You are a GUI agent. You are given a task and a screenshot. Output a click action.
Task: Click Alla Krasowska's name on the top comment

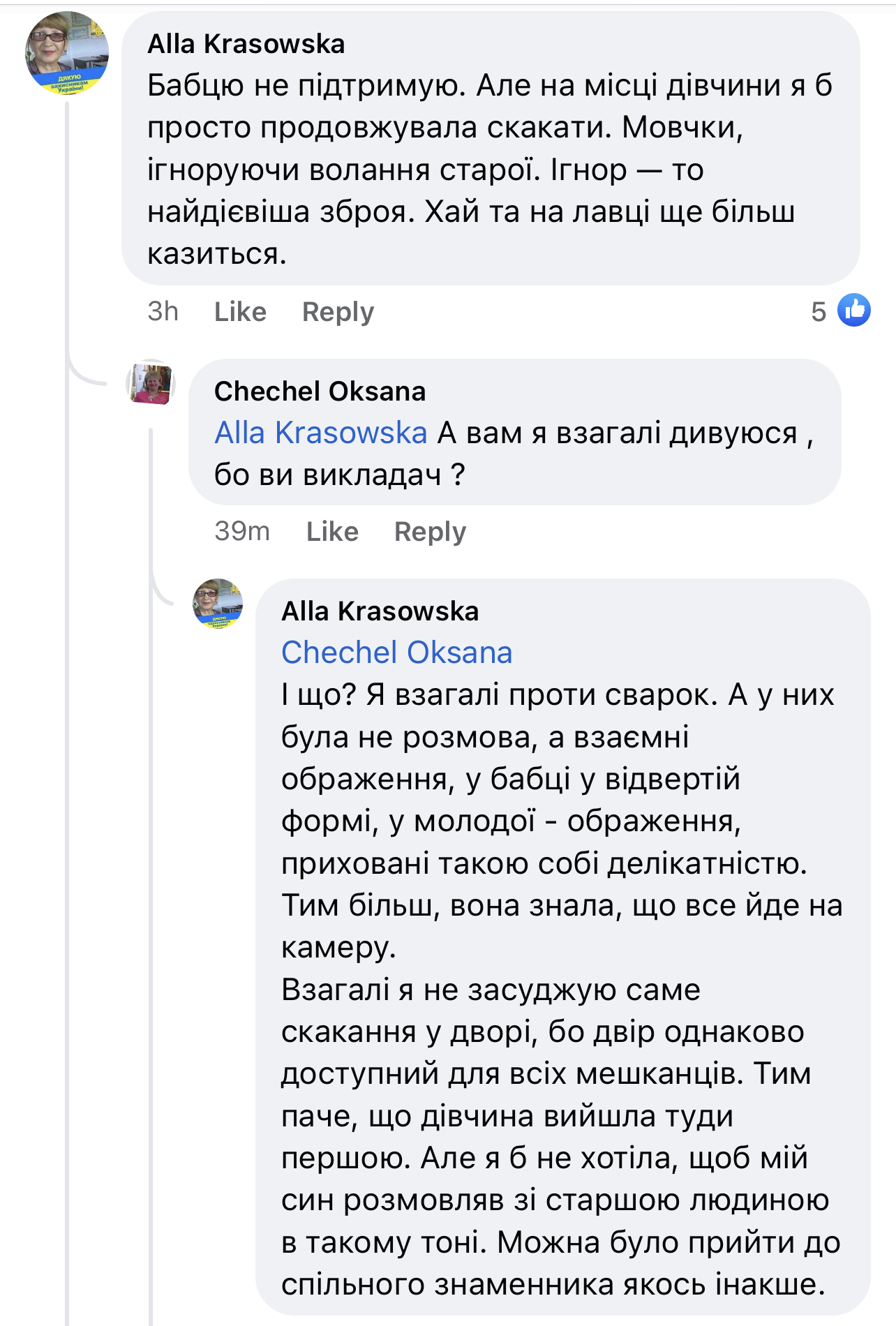[246, 44]
